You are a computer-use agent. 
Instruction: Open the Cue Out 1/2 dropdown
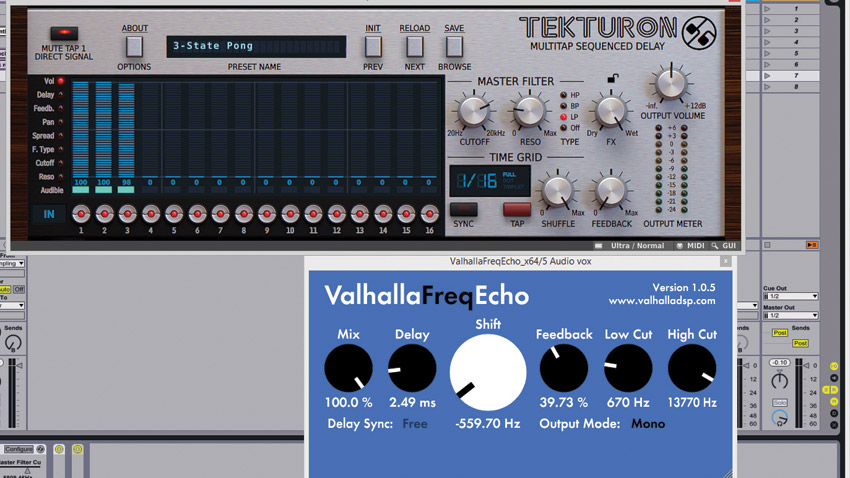click(x=790, y=296)
